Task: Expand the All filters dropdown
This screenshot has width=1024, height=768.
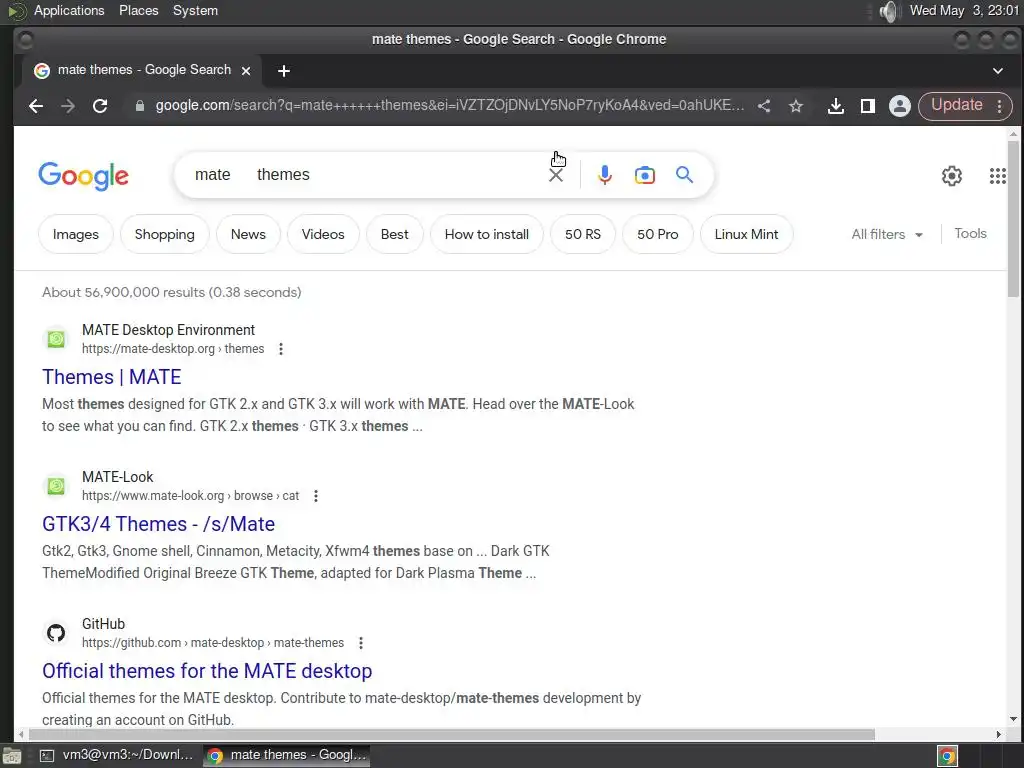Action: pyautogui.click(x=887, y=234)
